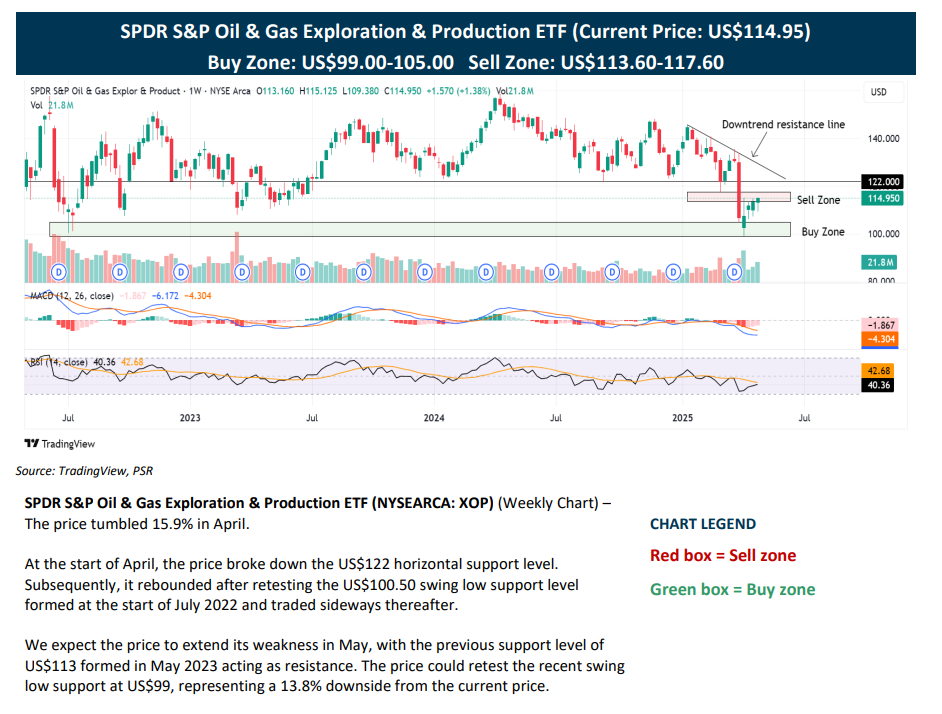Click the black 40.36 RSI axis tag
This screenshot has height=714, width=942.
pyautogui.click(x=878, y=385)
